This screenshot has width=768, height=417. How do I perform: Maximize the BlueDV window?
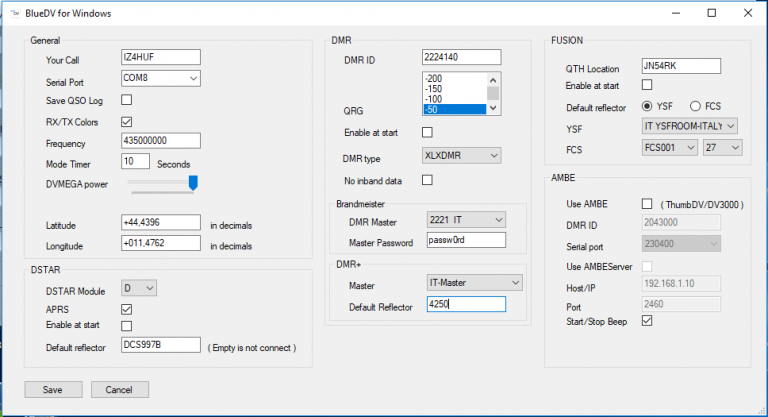[712, 13]
